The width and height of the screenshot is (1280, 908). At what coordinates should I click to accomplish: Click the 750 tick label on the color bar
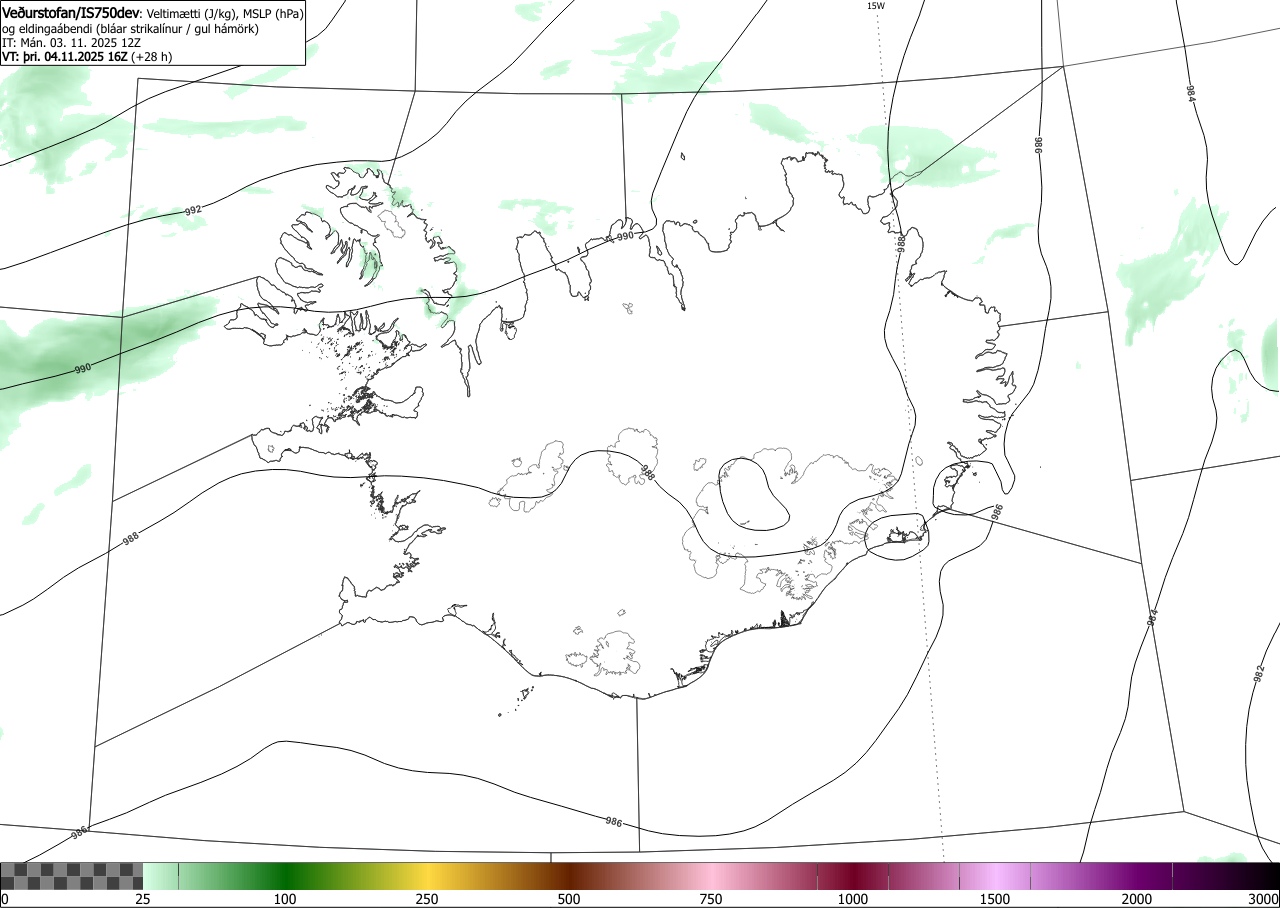[x=711, y=899]
